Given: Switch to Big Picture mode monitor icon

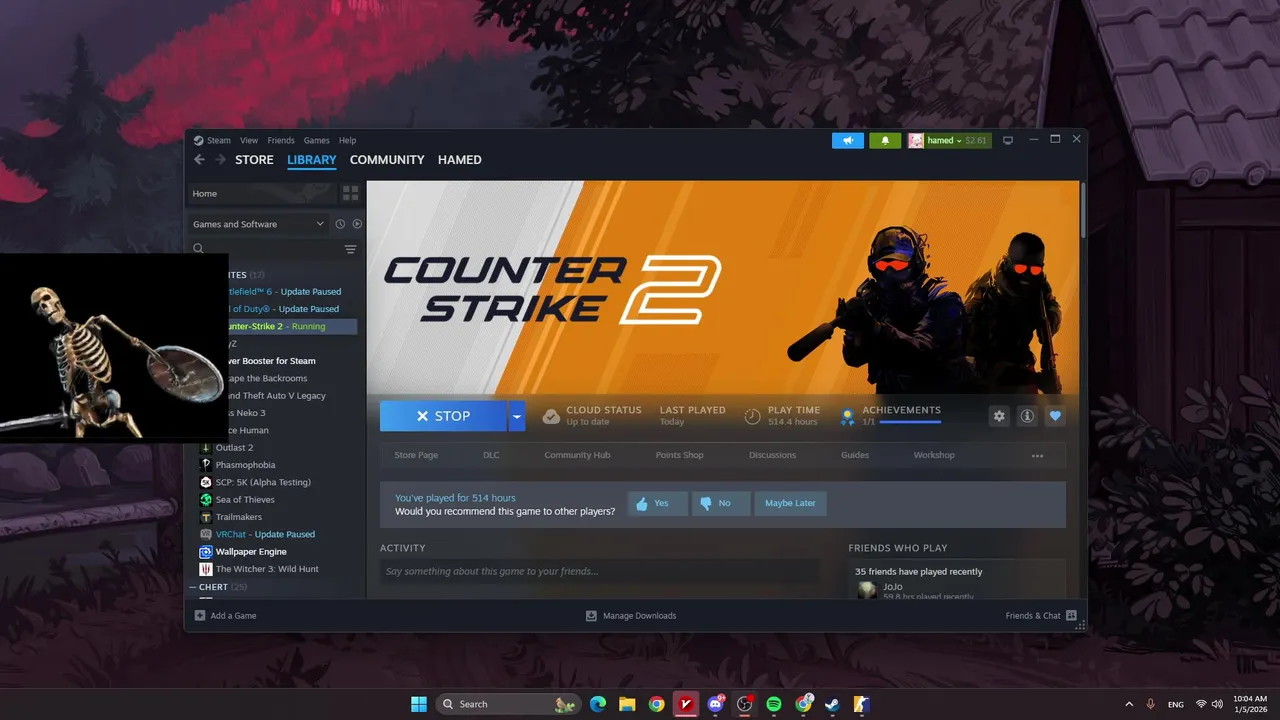Looking at the screenshot, I should [x=1008, y=141].
